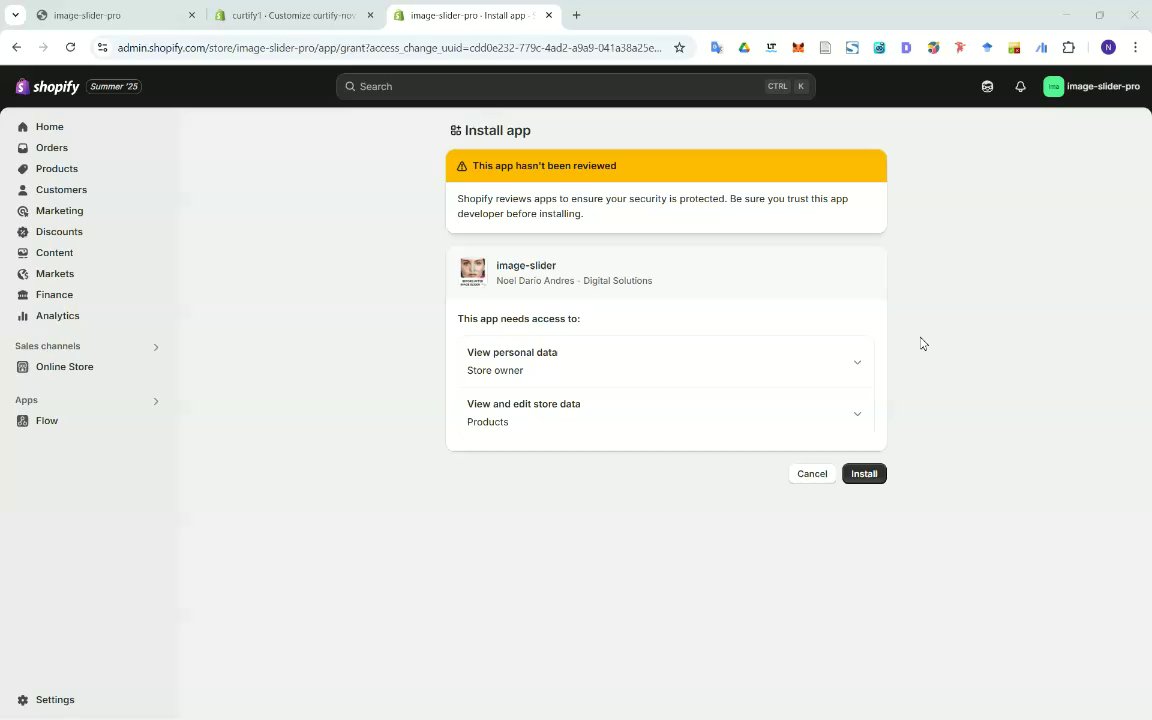The width and height of the screenshot is (1152, 720).
Task: Click the Flow app icon
Action: pos(23,421)
